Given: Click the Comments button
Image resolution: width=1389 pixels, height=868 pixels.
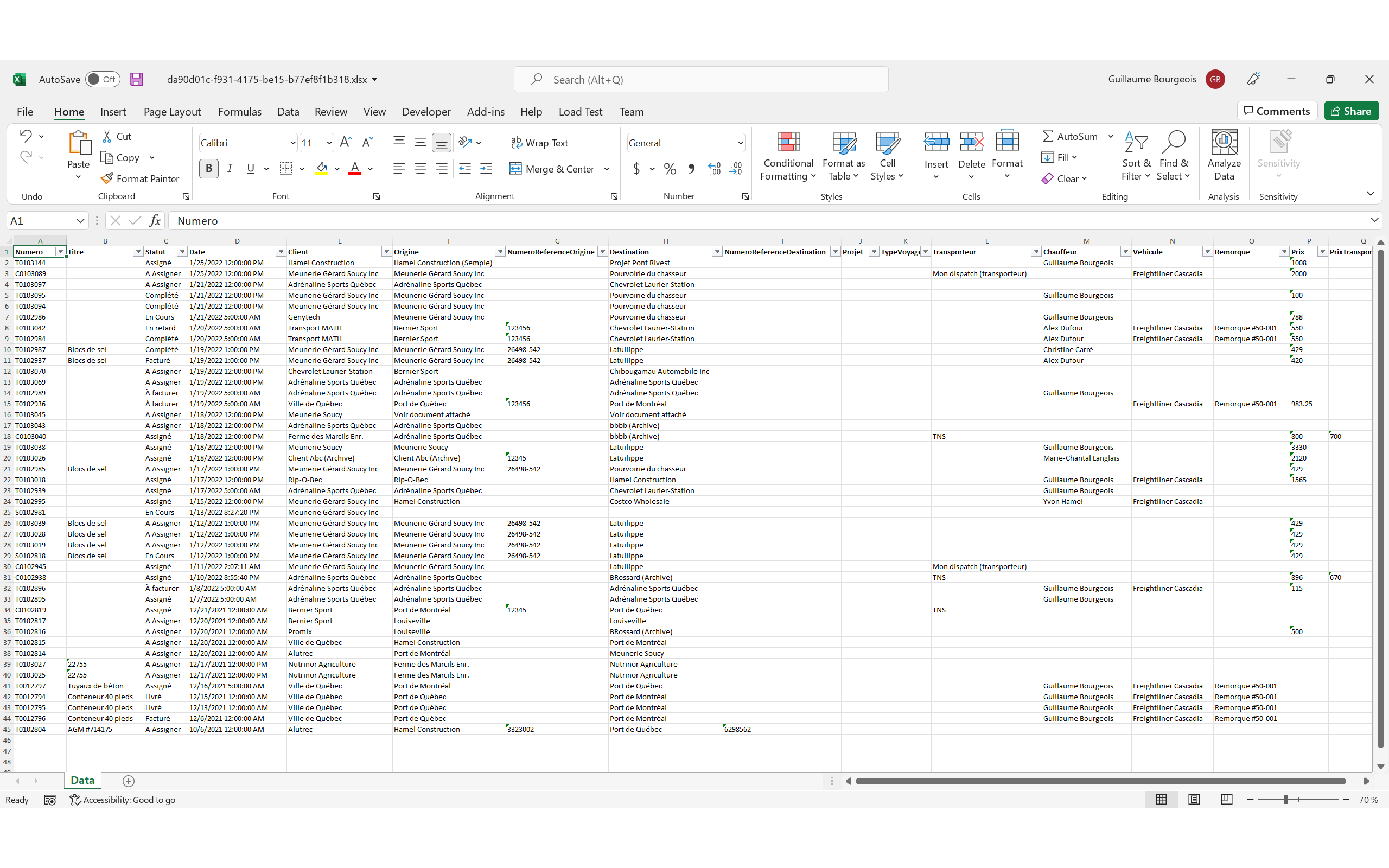Looking at the screenshot, I should pos(1277,111).
